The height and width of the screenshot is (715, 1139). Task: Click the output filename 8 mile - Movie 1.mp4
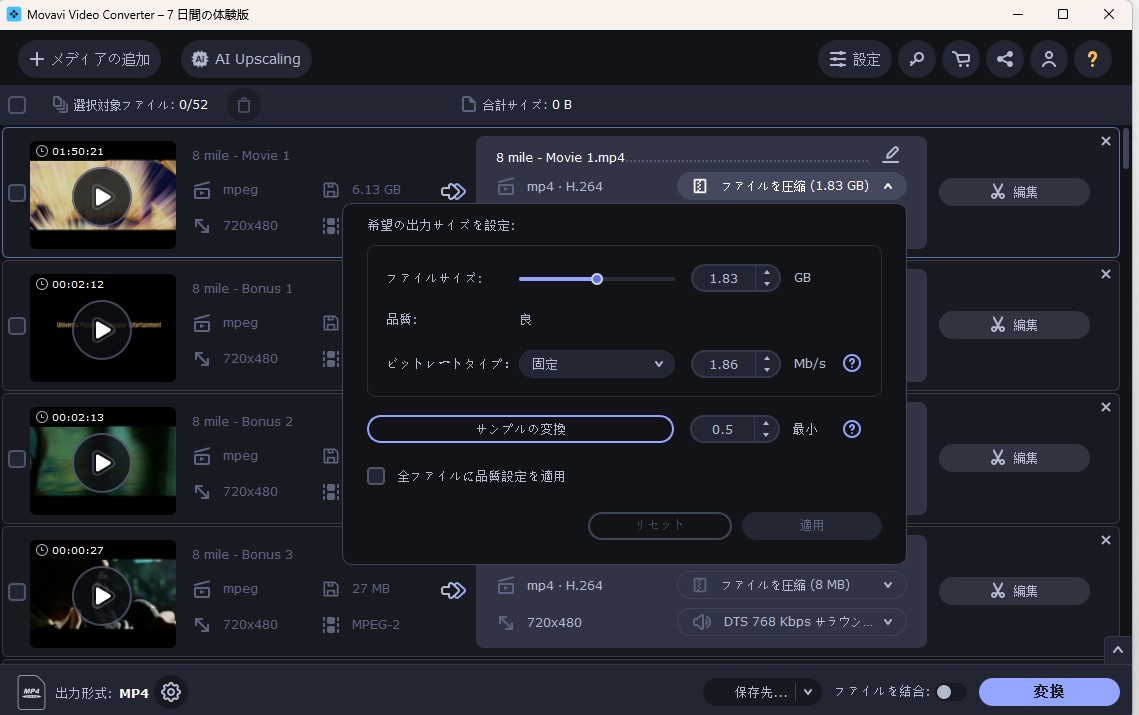(560, 158)
